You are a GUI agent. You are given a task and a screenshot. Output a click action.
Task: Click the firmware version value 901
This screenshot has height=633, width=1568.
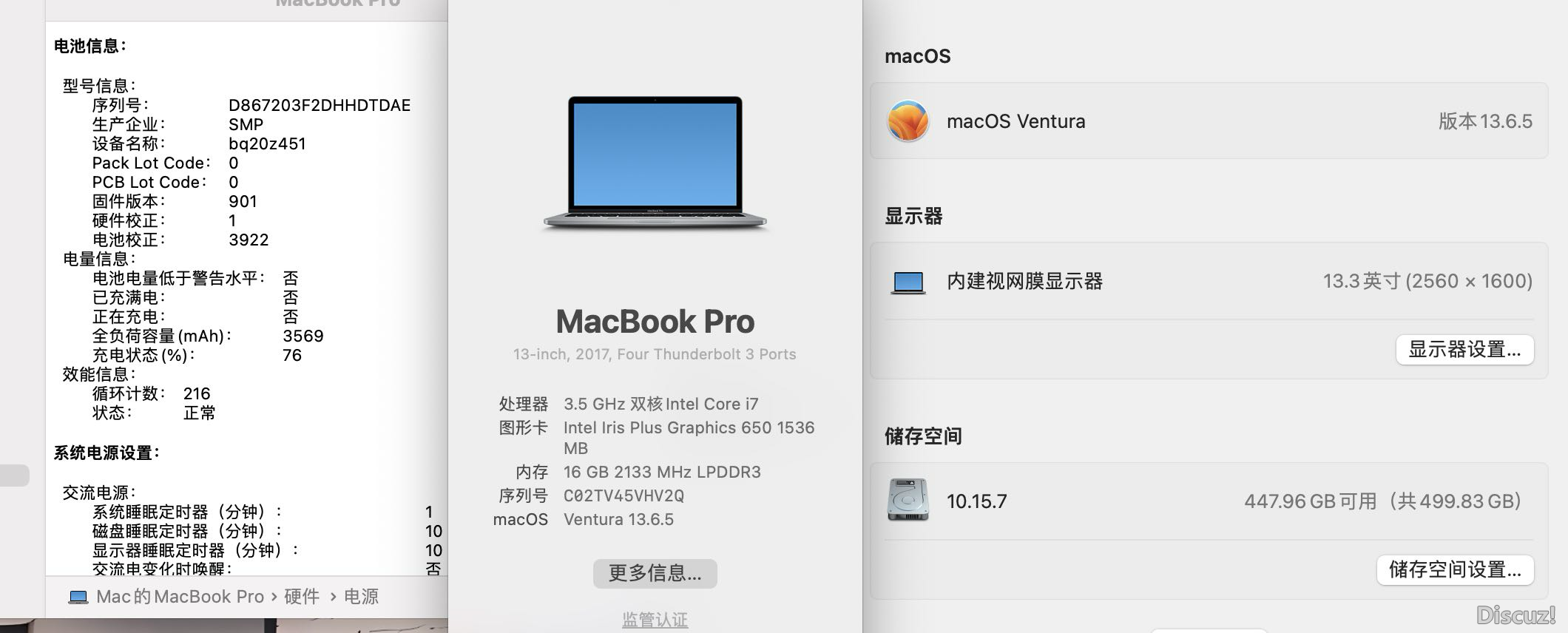pos(243,201)
